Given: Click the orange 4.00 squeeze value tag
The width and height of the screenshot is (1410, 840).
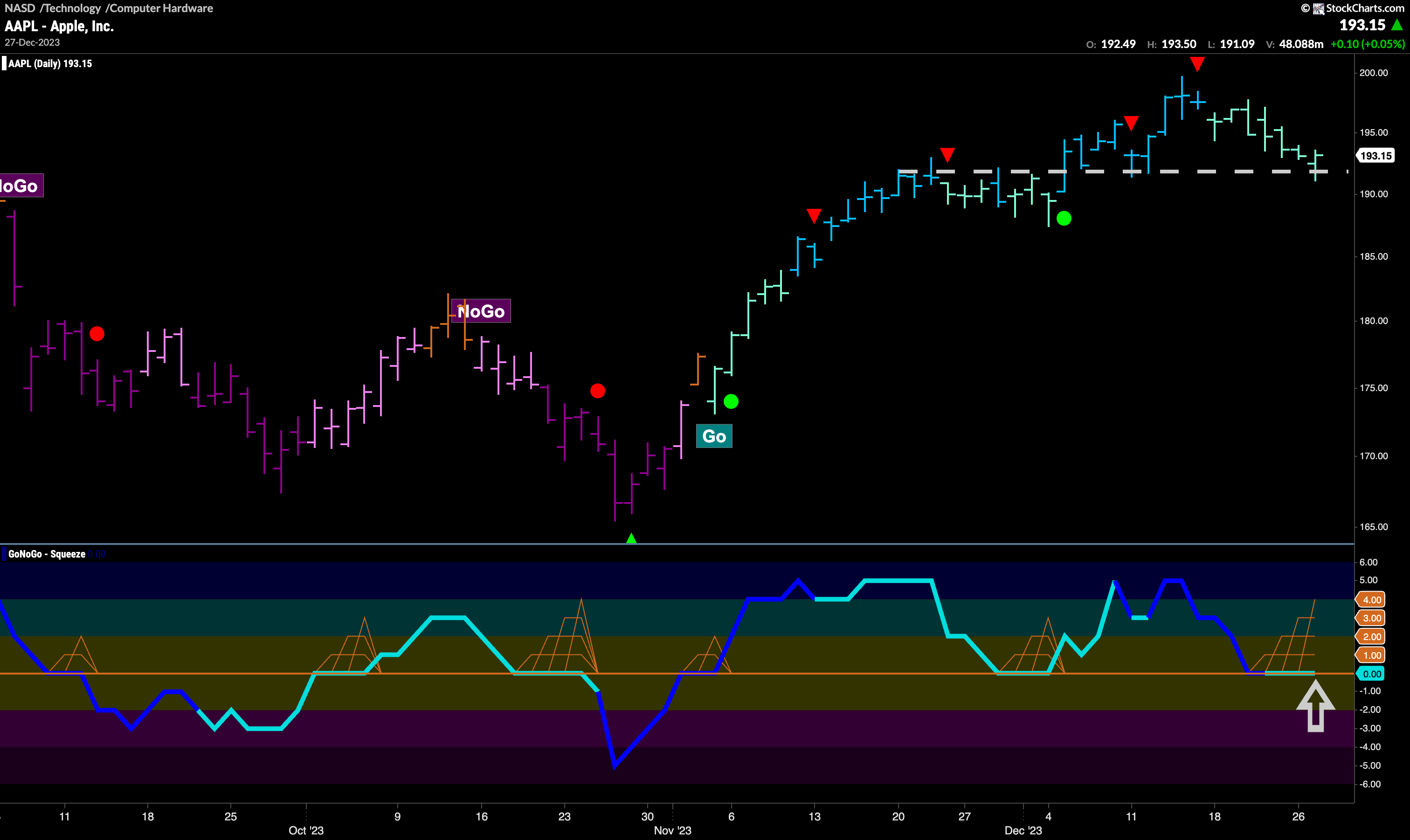Looking at the screenshot, I should [1371, 599].
